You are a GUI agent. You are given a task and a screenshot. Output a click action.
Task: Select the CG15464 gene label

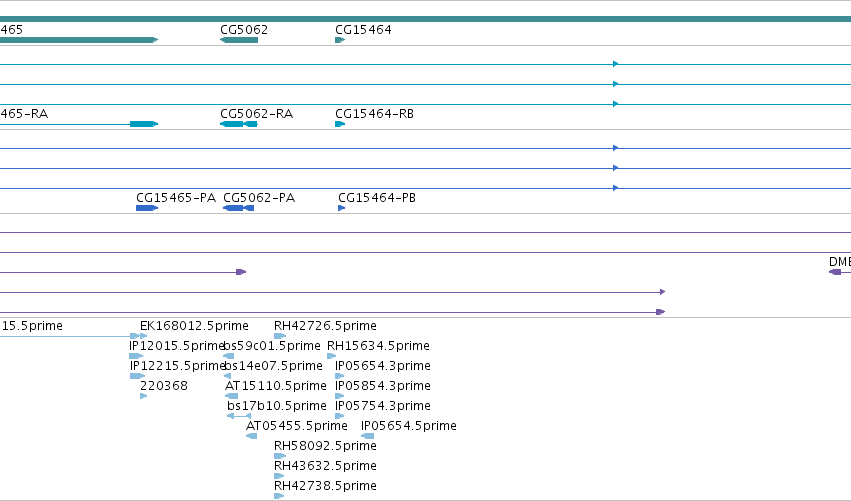(x=363, y=30)
